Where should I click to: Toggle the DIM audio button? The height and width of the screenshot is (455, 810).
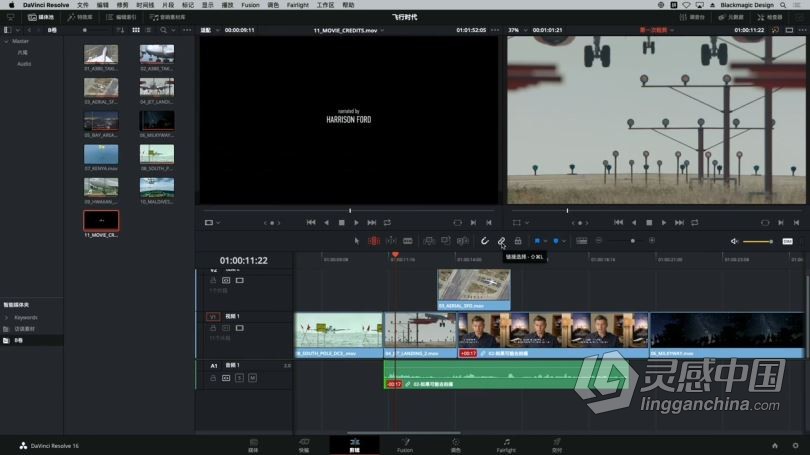(787, 241)
